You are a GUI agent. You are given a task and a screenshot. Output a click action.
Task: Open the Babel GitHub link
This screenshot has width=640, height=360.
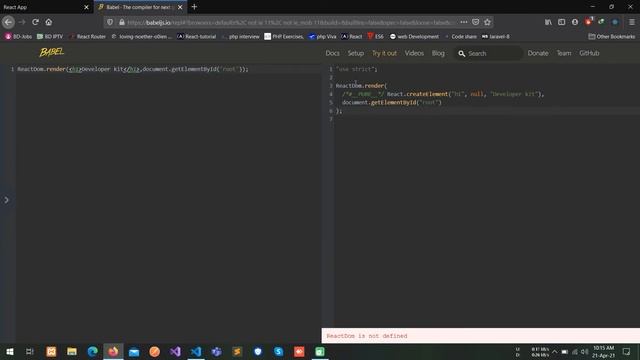tap(589, 53)
